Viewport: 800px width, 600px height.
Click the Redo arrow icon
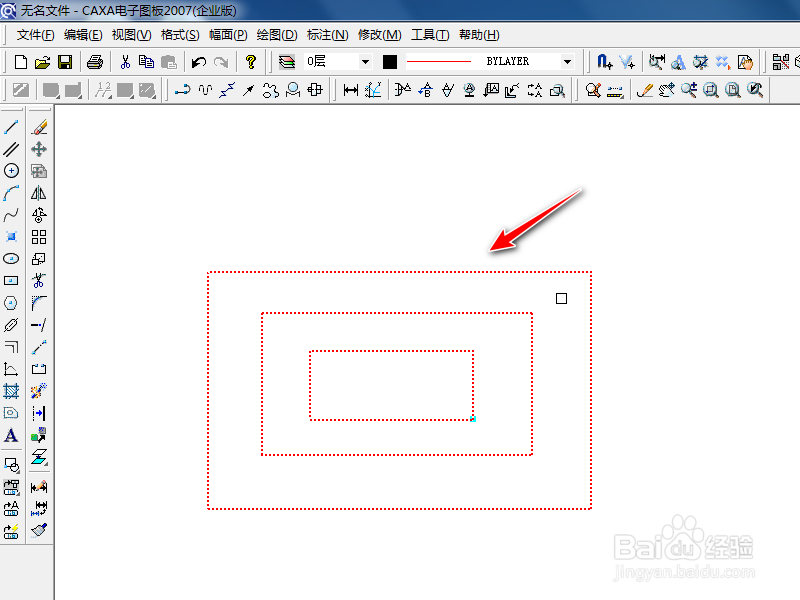(221, 62)
